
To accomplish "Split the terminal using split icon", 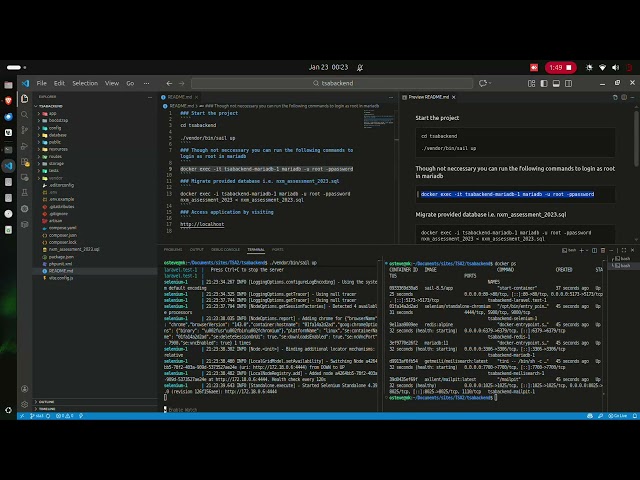I will [x=594, y=250].
